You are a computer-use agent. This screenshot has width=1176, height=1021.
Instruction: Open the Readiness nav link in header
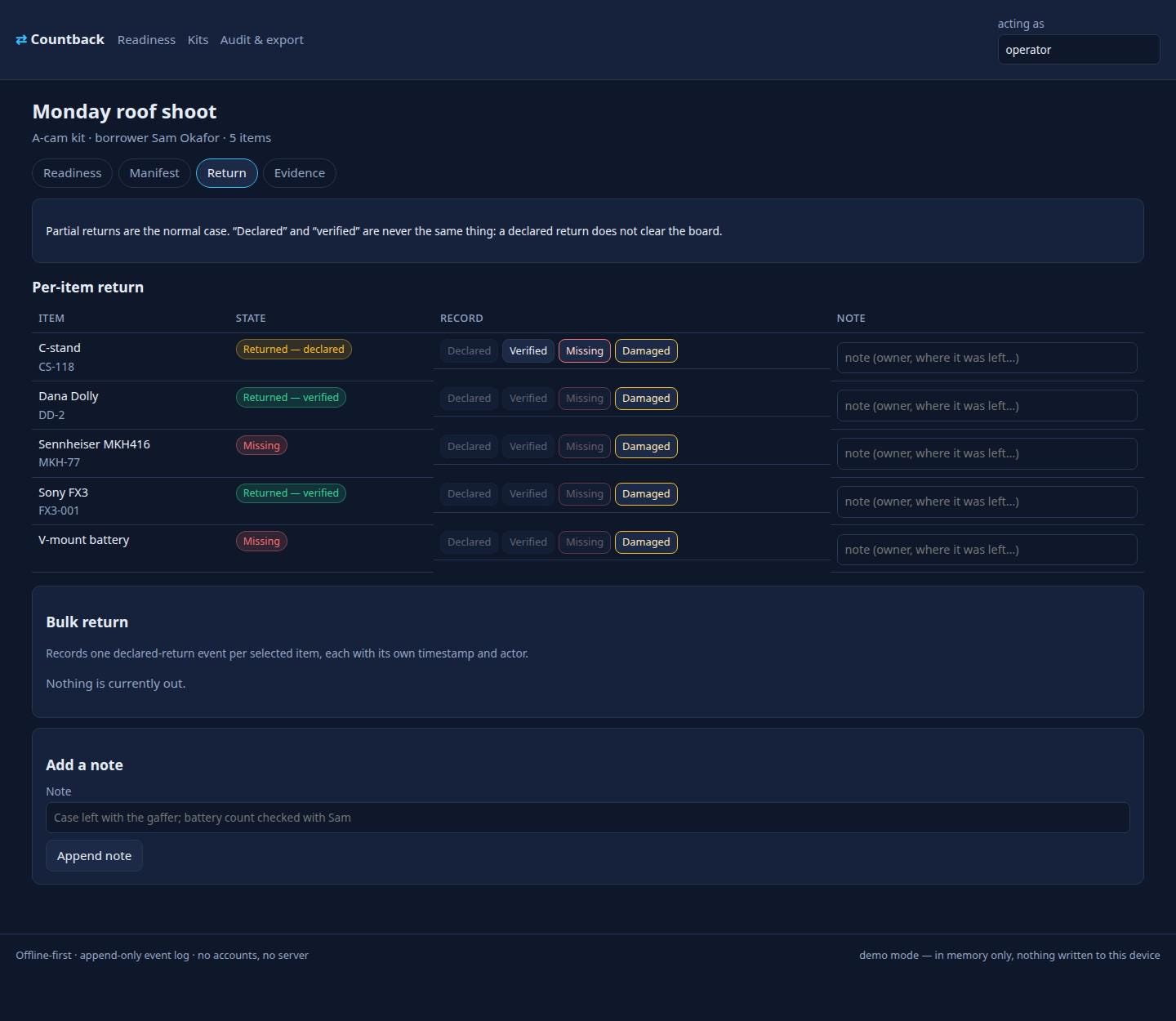[146, 40]
